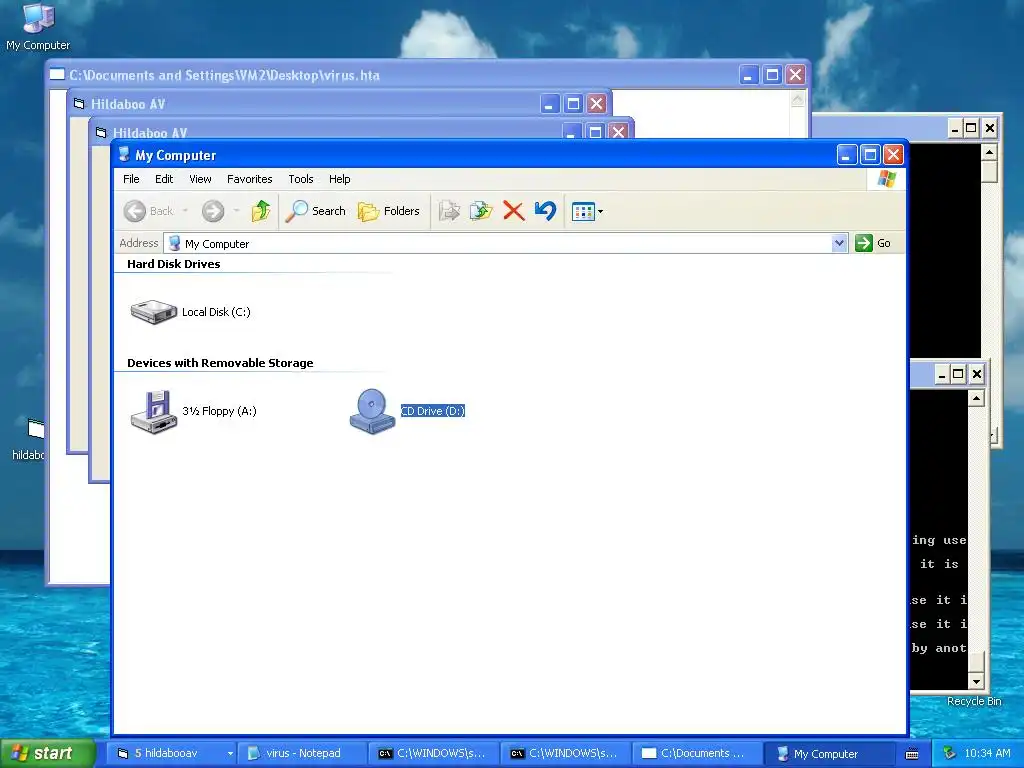1024x768 pixels.
Task: Click the 10:34 AM clock
Action: 987,753
